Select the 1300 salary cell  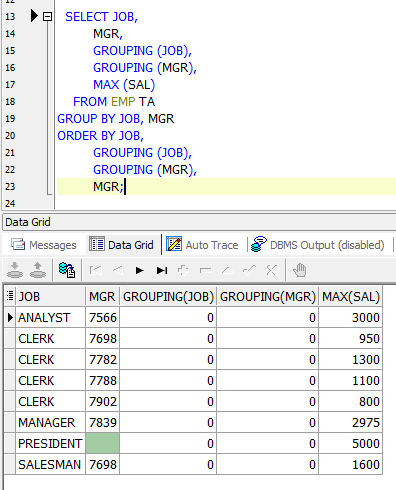(x=351, y=360)
